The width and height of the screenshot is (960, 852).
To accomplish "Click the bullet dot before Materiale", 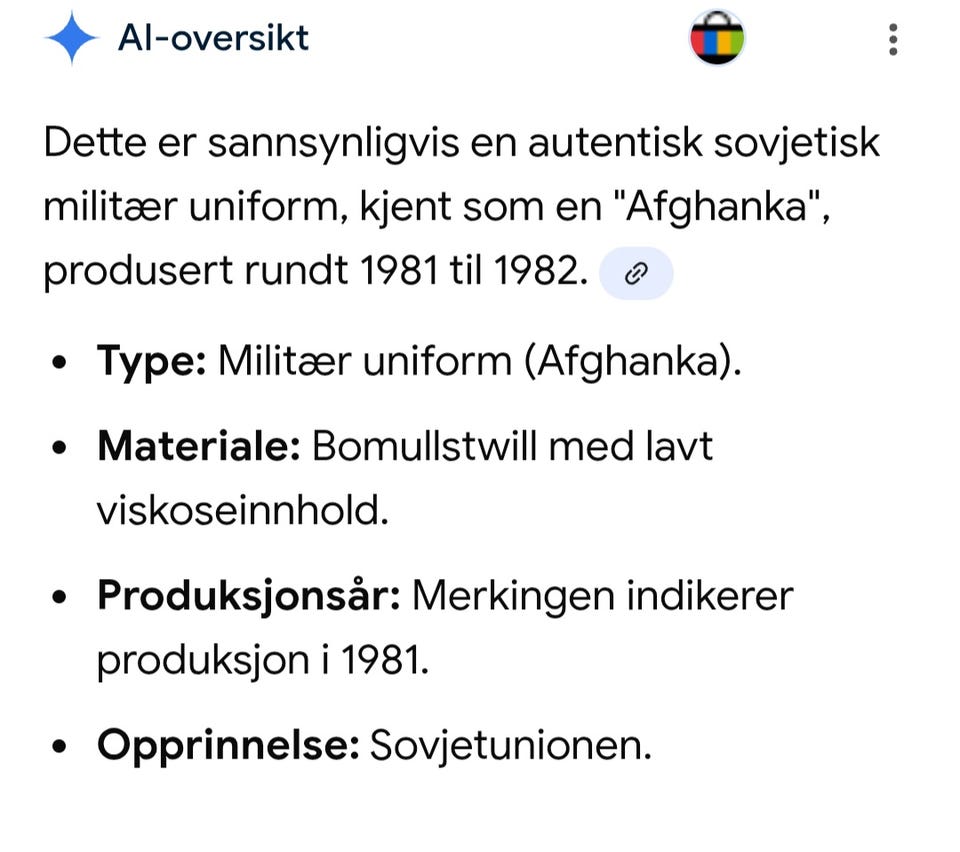I will tap(59, 447).
